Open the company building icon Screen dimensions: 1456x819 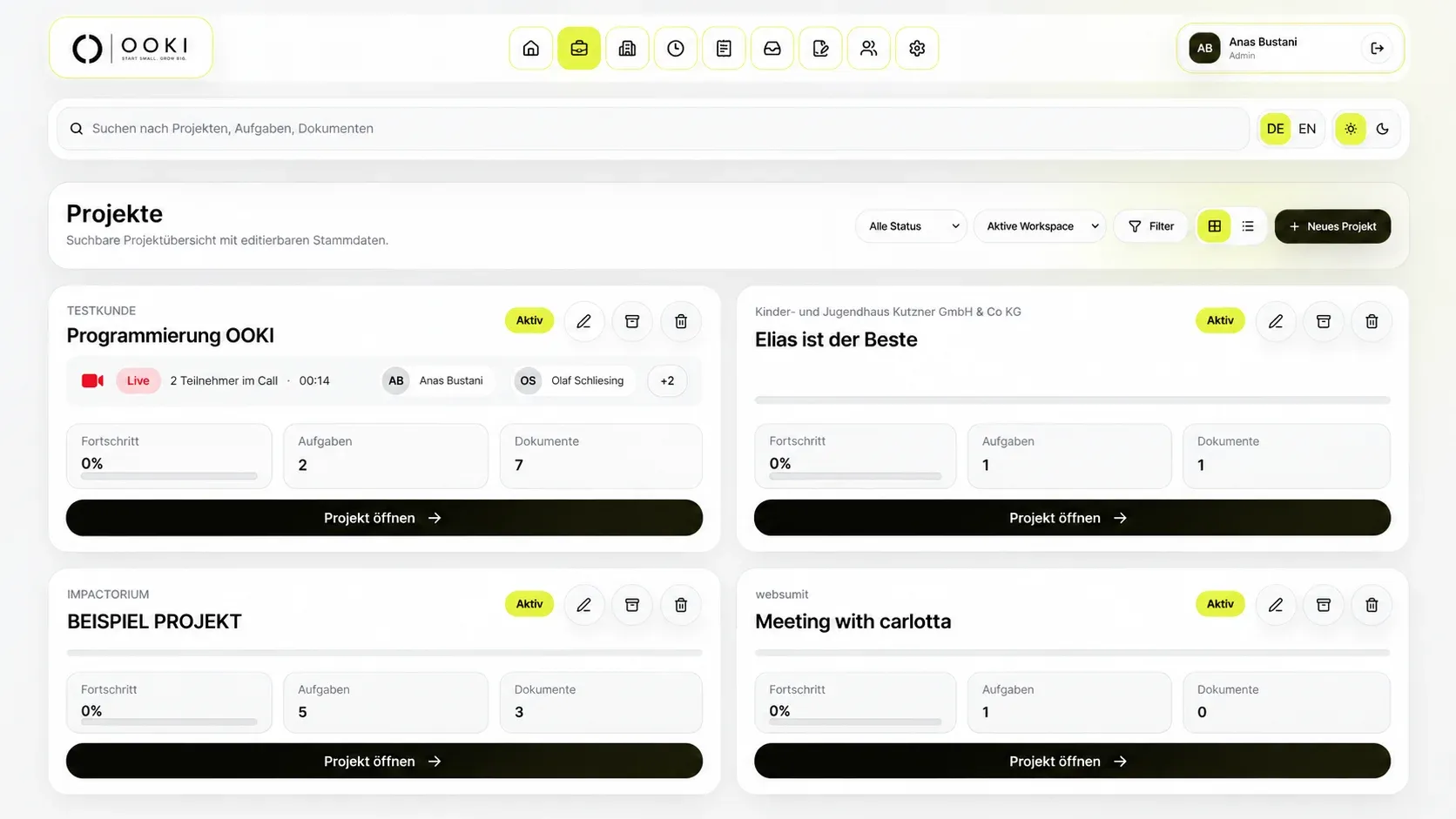tap(627, 49)
